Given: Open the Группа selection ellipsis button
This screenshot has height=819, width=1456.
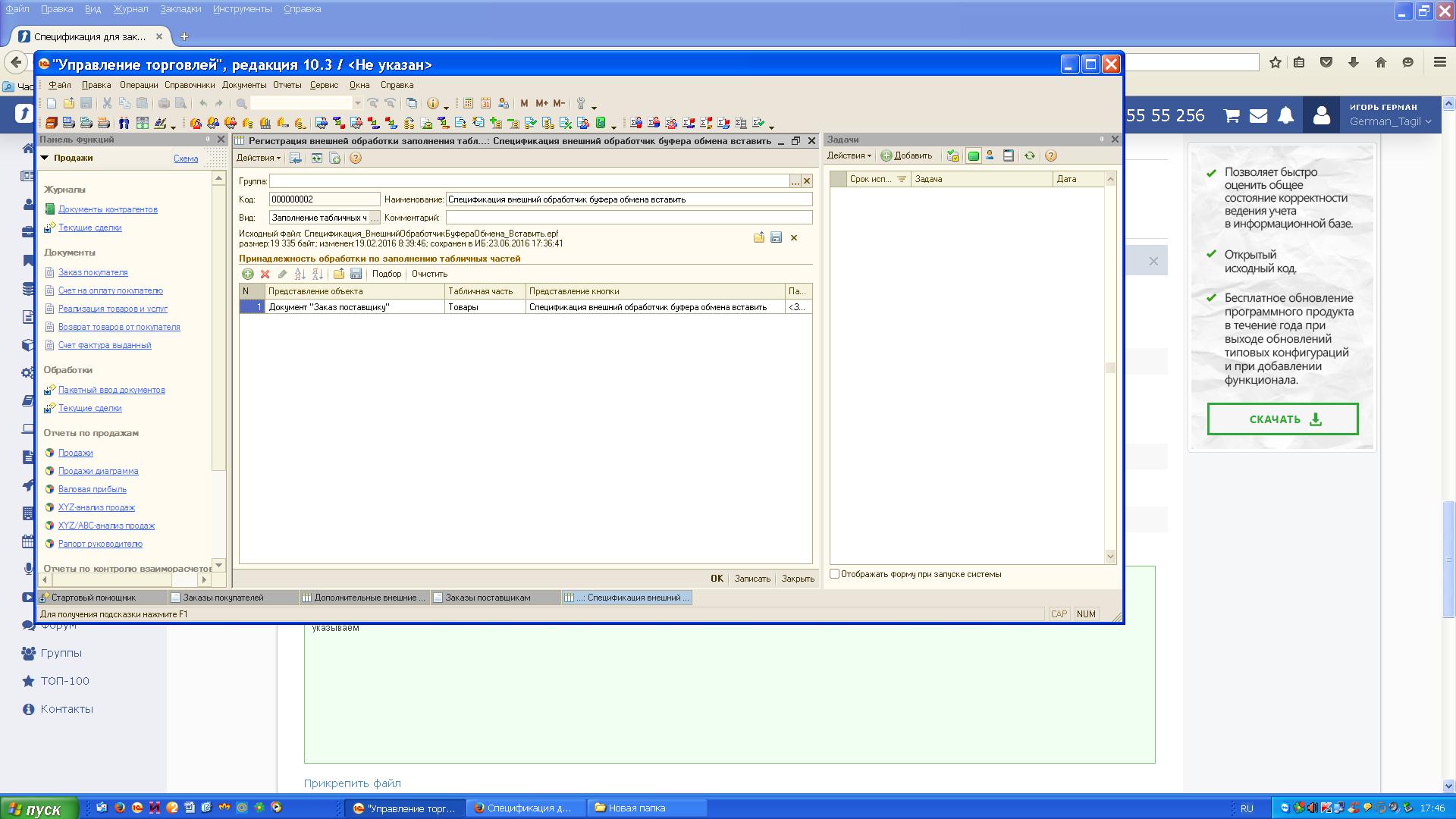Looking at the screenshot, I should pyautogui.click(x=795, y=181).
